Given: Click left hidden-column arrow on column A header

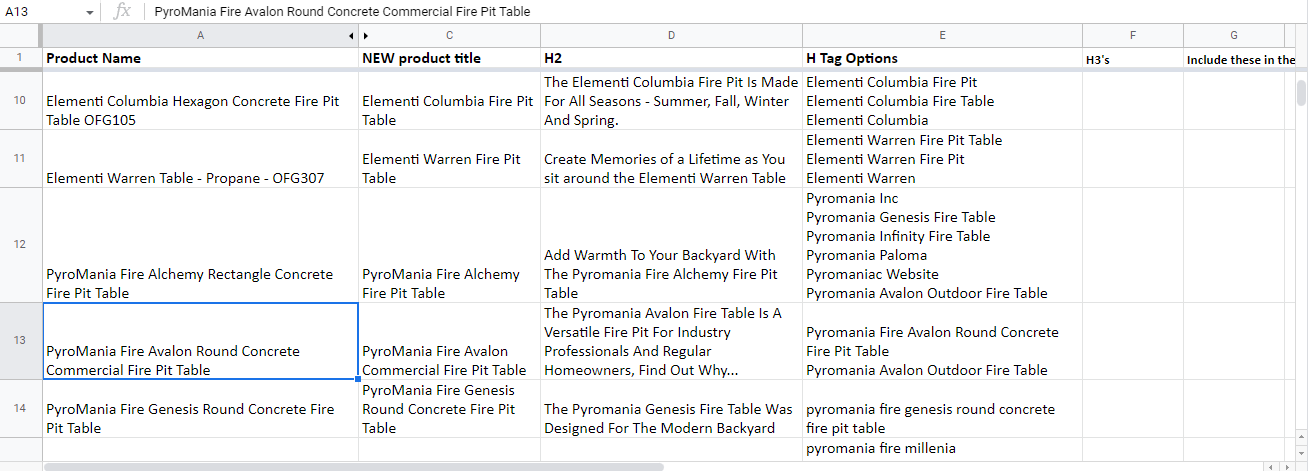Looking at the screenshot, I should (351, 35).
